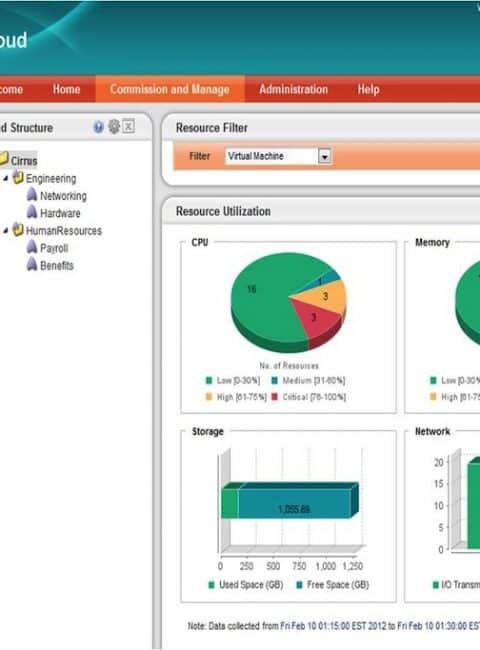480x650 pixels.
Task: Open the Virtual Machine filter dropdown
Action: pos(278,156)
